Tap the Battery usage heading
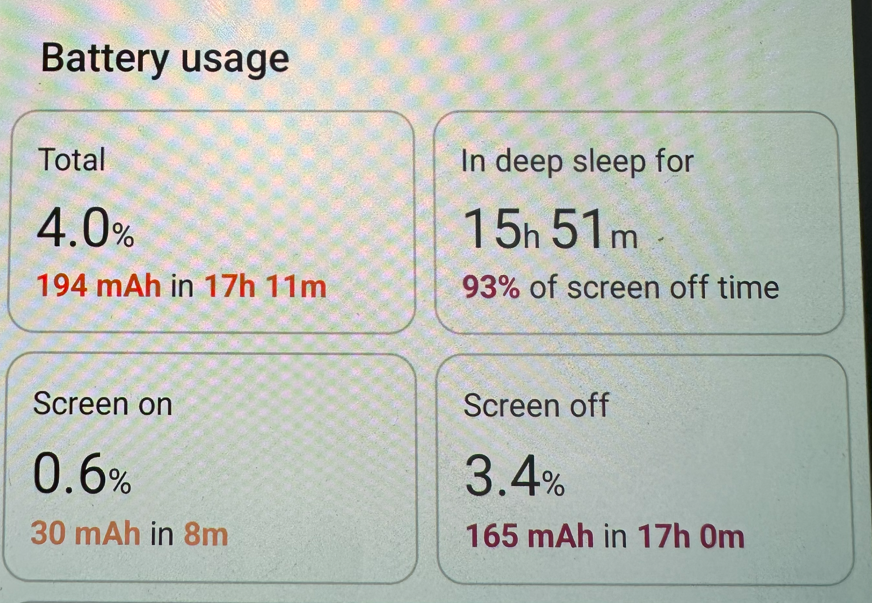This screenshot has height=603, width=872. 165,58
